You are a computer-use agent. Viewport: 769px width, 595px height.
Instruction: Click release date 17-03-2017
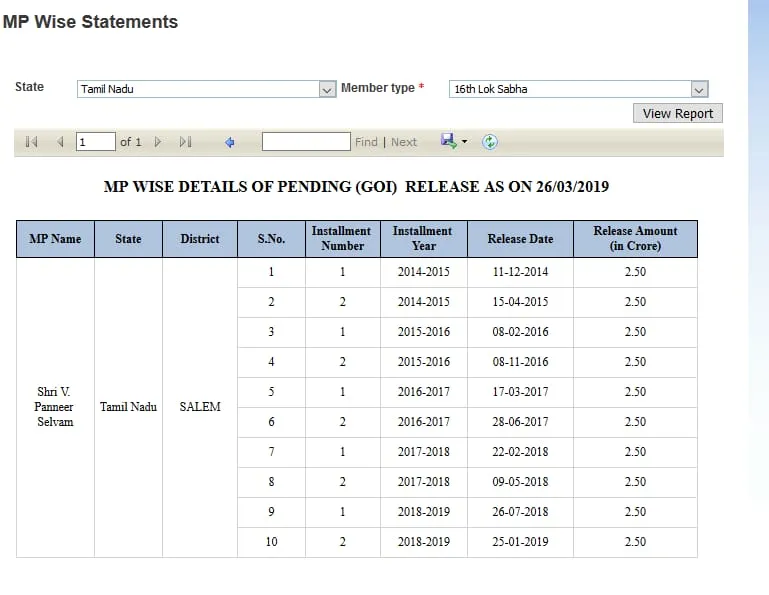(x=520, y=392)
